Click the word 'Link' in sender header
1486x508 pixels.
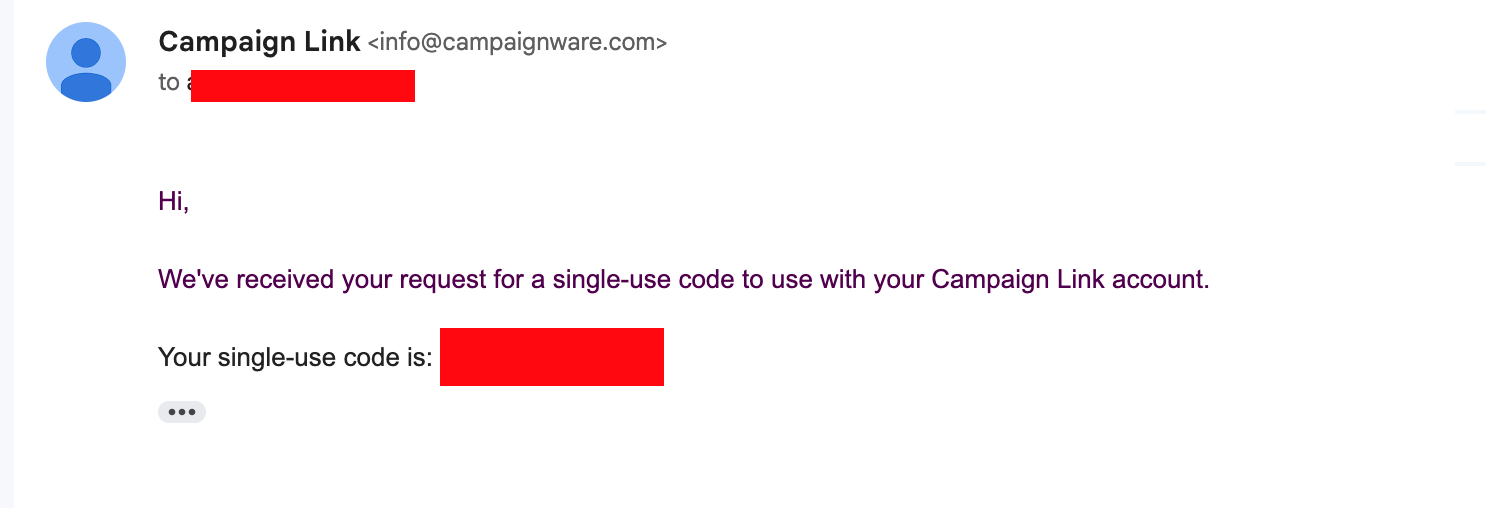pyautogui.click(x=337, y=41)
